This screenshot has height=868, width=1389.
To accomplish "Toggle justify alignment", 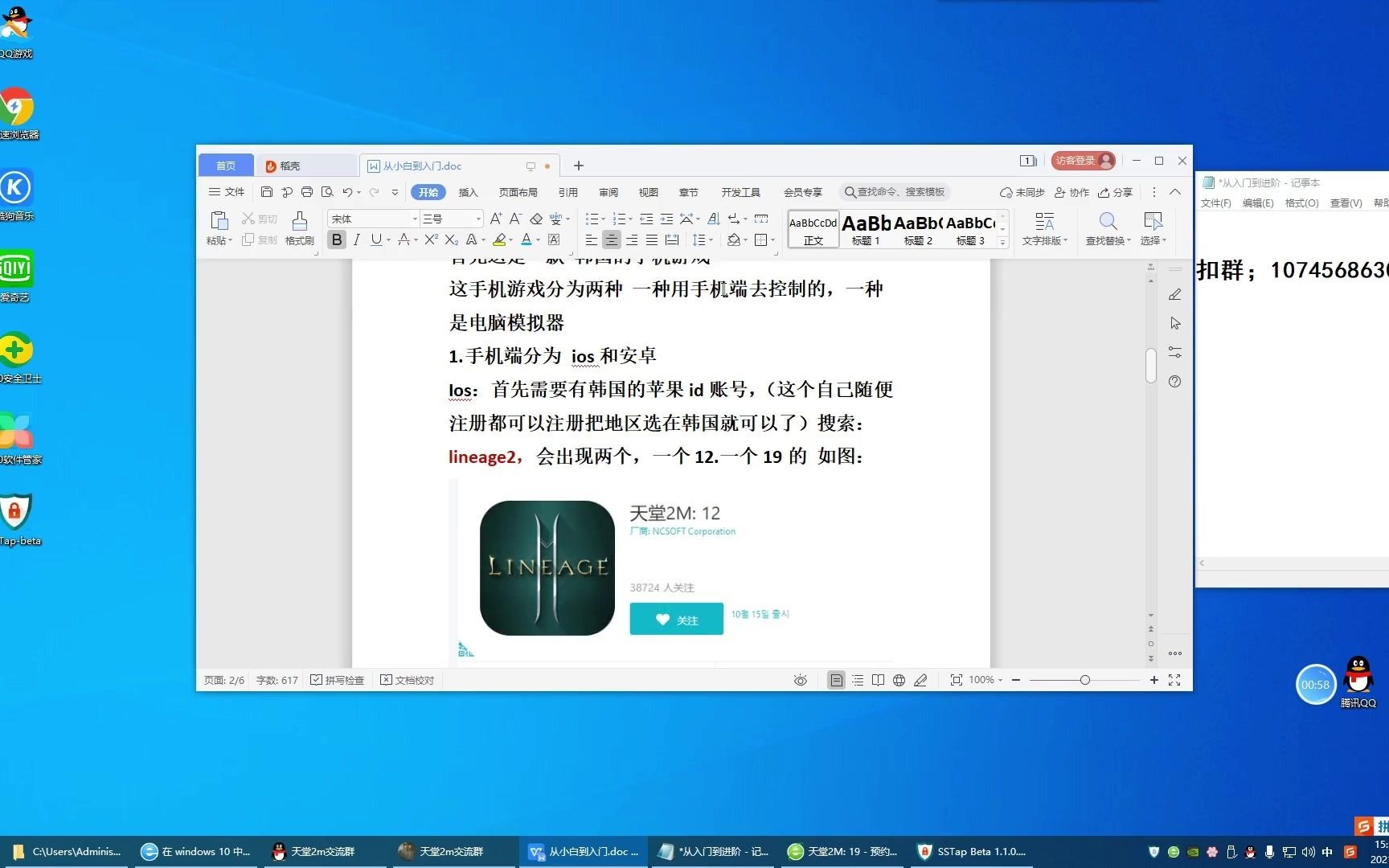I will tap(652, 240).
